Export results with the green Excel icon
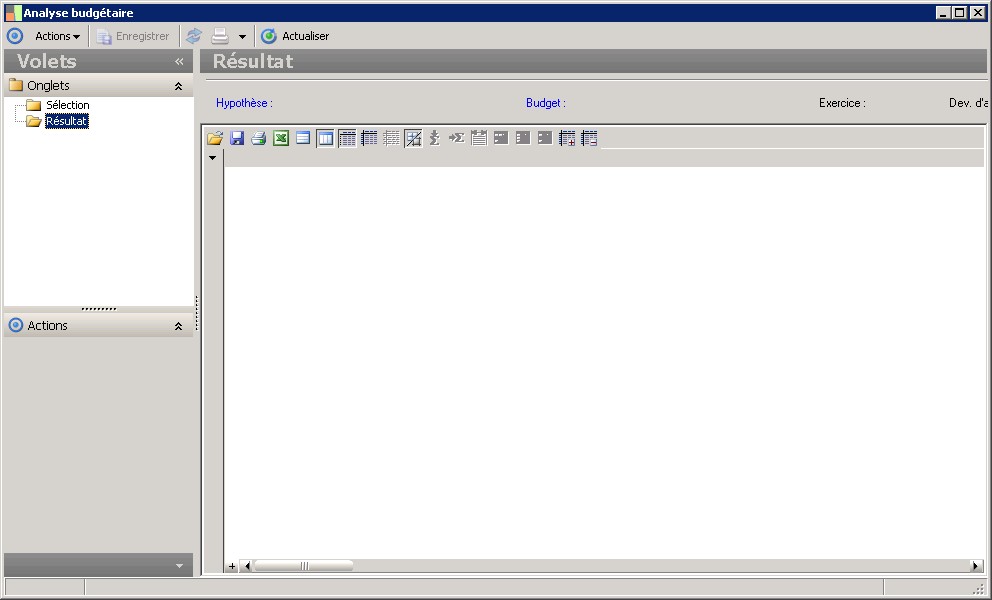Screen dimensions: 992x600 pyautogui.click(x=281, y=138)
